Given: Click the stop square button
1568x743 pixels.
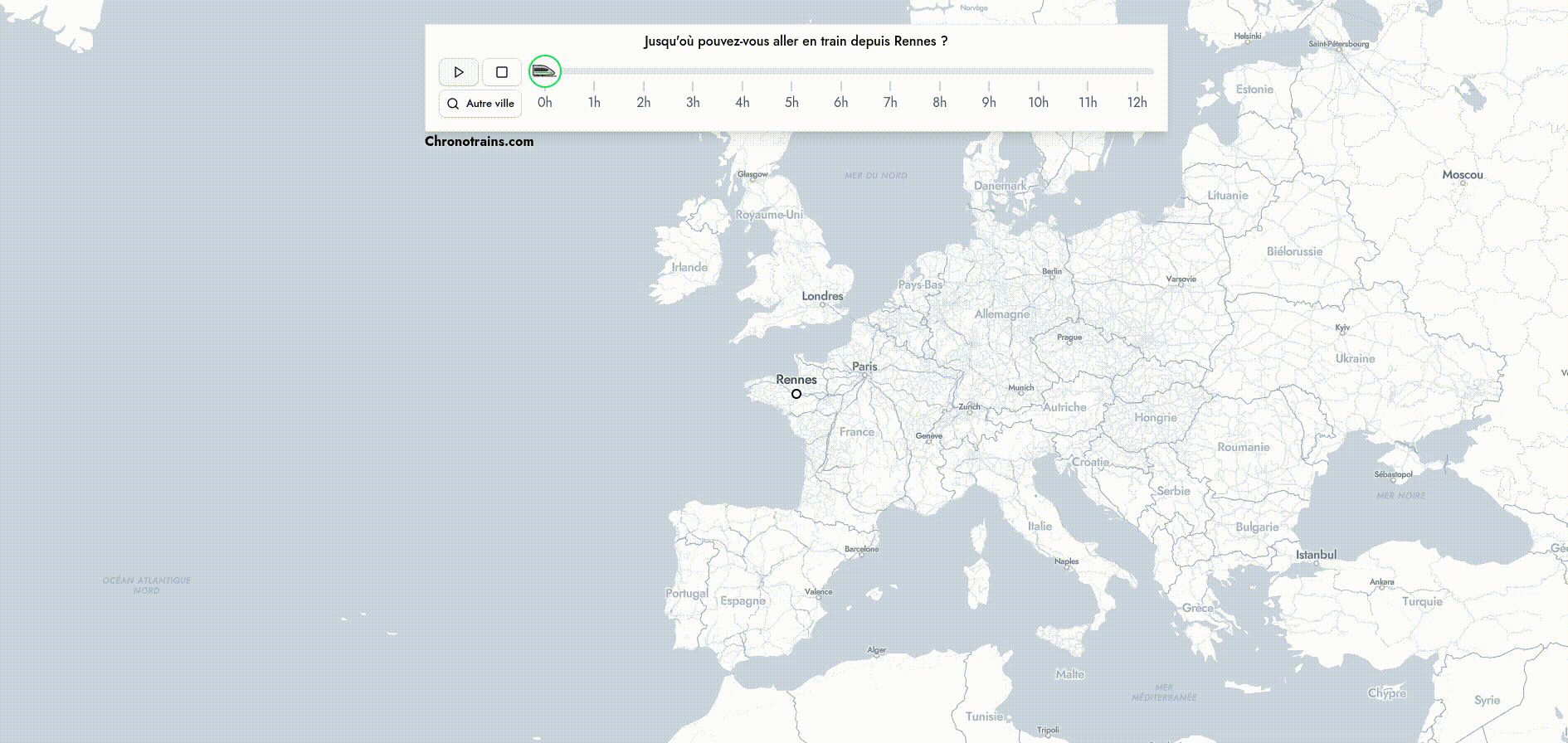Looking at the screenshot, I should (x=501, y=72).
